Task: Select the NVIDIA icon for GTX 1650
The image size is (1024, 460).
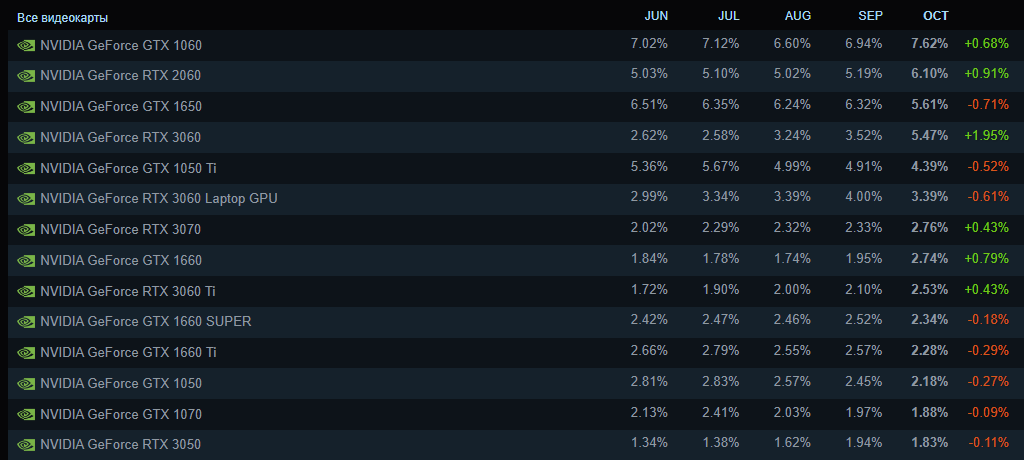Action: coord(27,107)
